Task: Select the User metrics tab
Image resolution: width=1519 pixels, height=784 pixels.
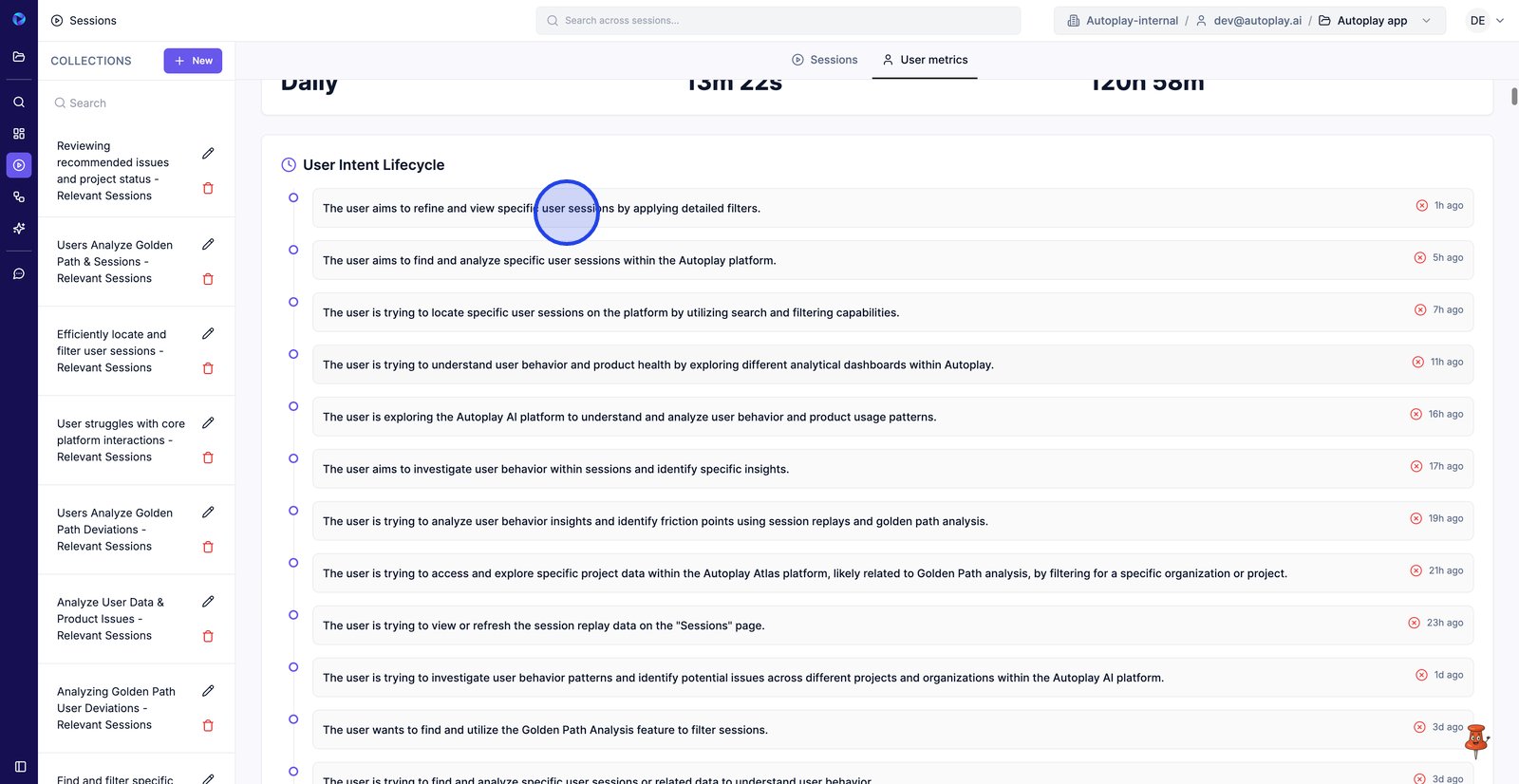Action: pyautogui.click(x=925, y=60)
